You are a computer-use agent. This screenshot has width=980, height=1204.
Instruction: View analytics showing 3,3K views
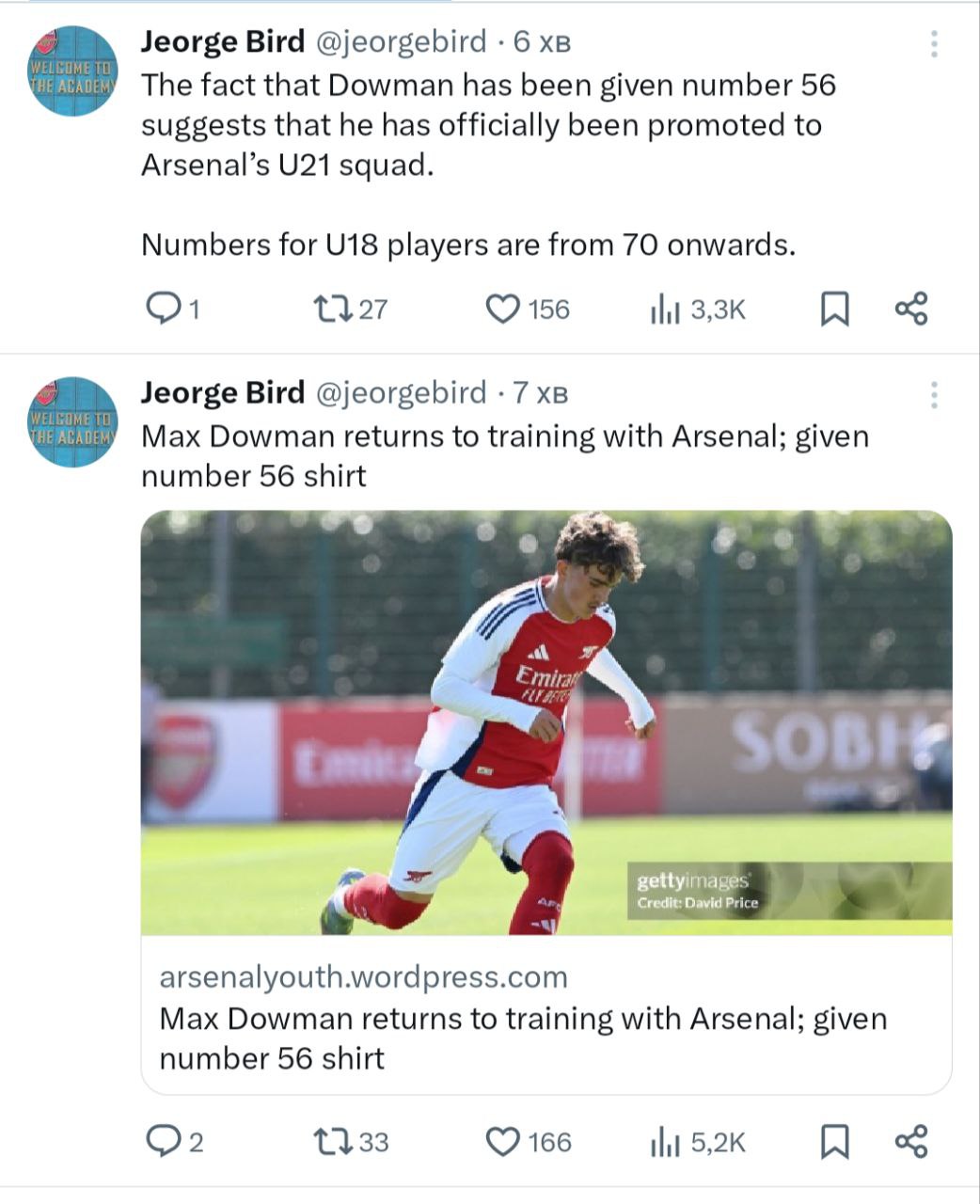(x=665, y=309)
